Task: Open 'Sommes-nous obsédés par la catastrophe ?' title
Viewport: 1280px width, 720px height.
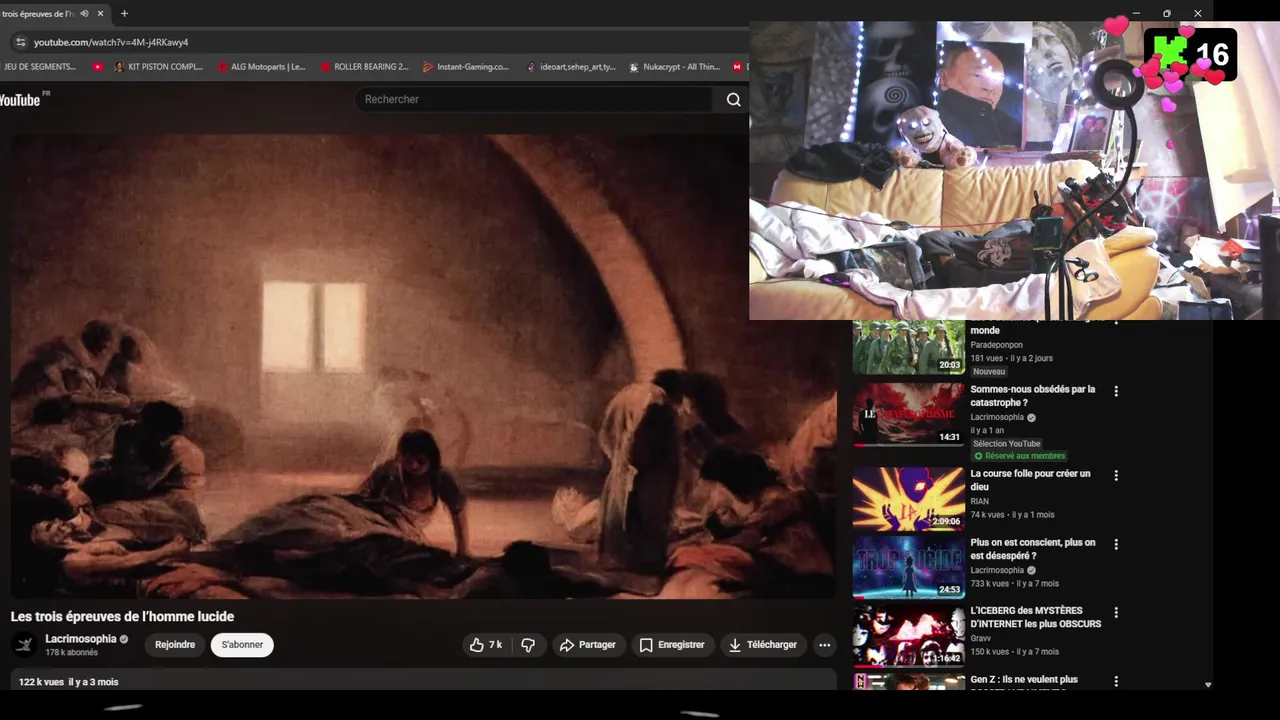Action: [1032, 396]
